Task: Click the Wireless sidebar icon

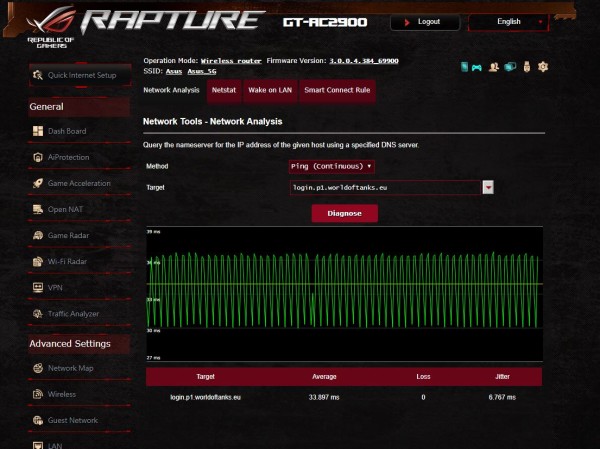Action: click(x=38, y=394)
